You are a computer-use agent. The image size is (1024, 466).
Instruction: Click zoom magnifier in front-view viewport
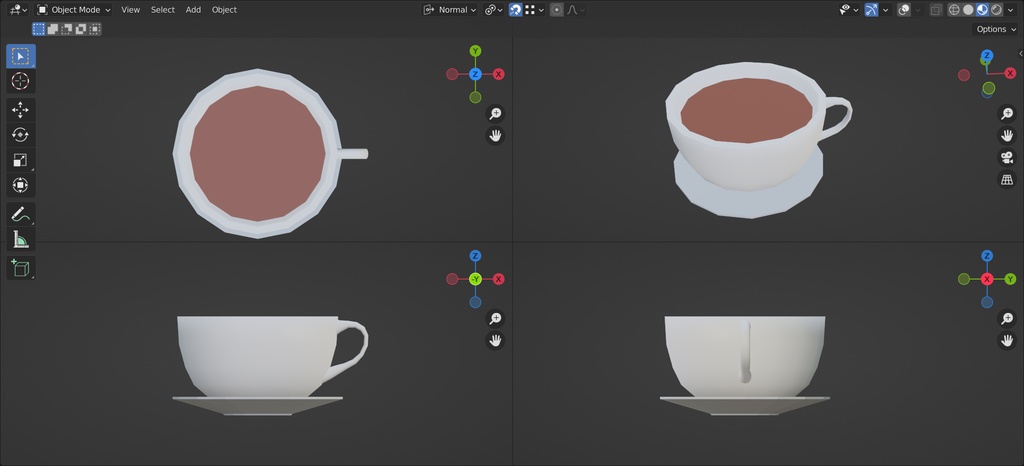pos(496,318)
